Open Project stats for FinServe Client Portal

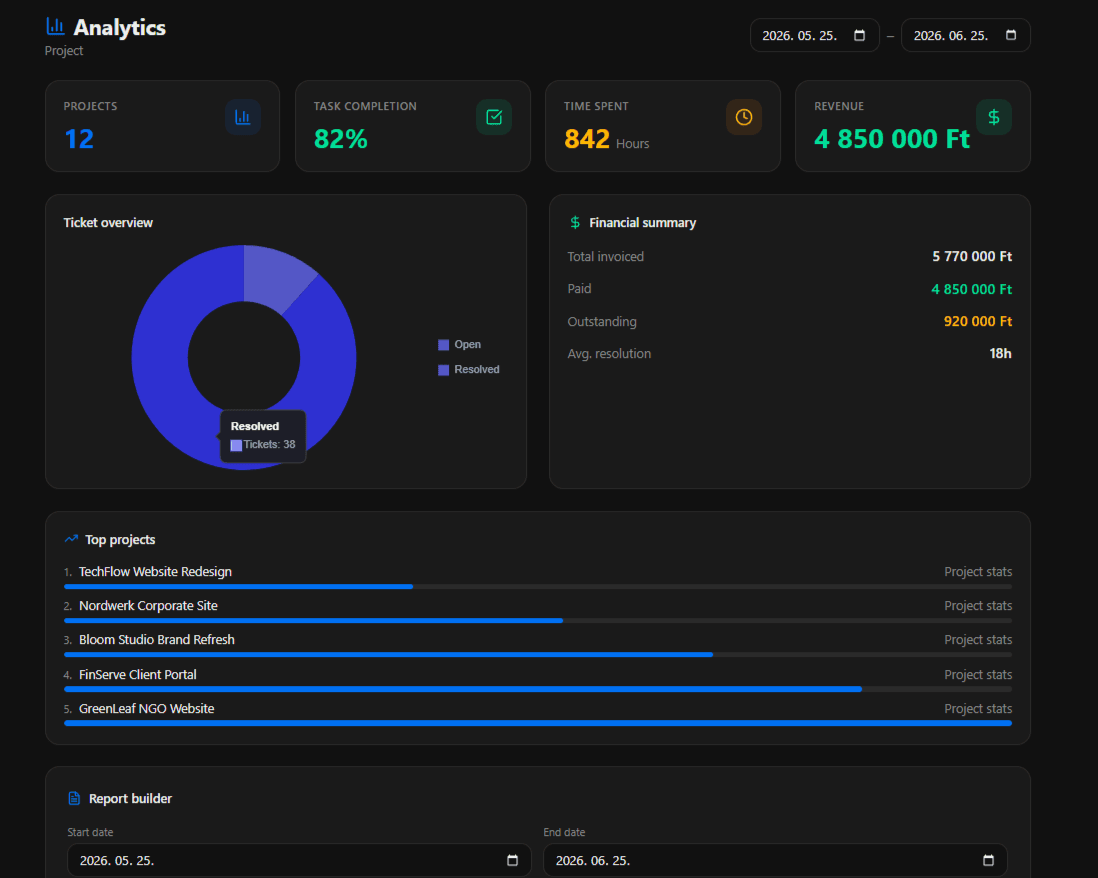[978, 674]
